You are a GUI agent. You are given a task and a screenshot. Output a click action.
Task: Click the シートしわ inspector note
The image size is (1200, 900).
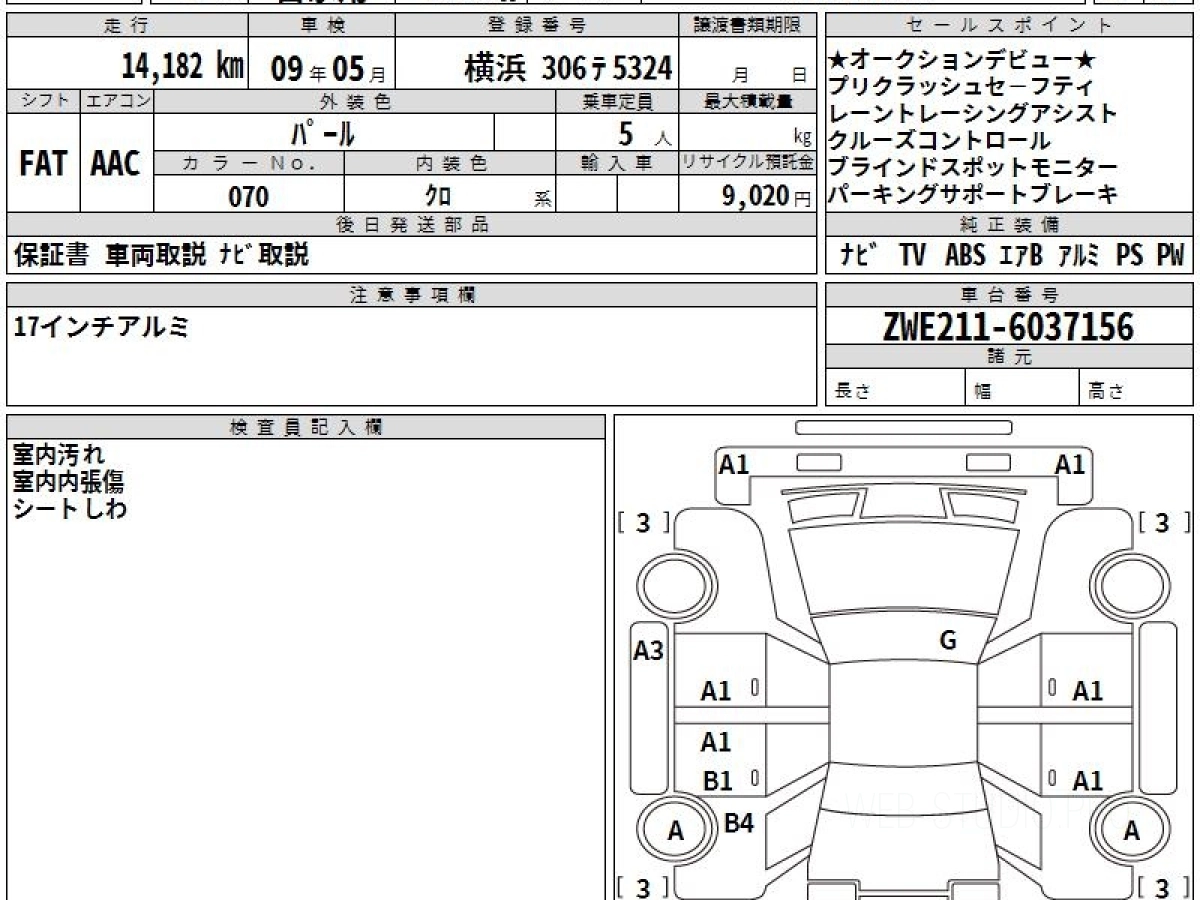69,508
